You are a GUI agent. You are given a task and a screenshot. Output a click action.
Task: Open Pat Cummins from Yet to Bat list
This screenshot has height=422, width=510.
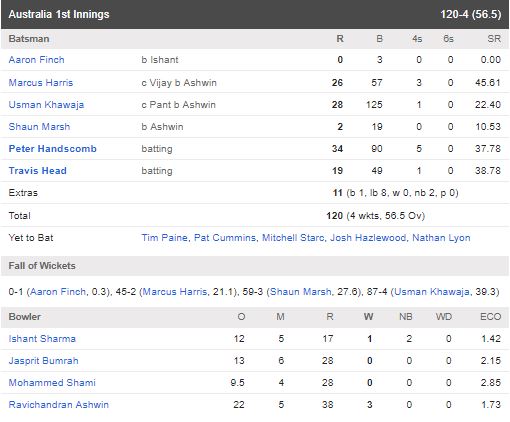coord(225,238)
